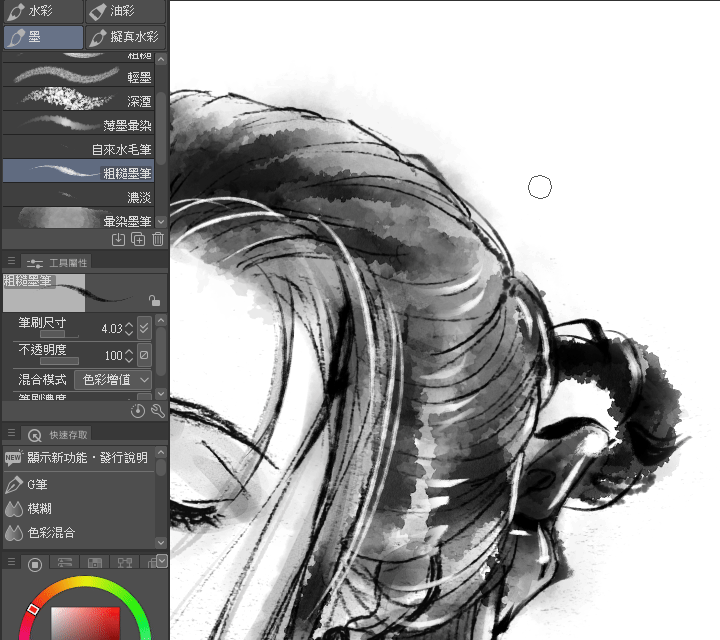Click the hue ring handle on color wheel
Viewport: 720px width, 640px height.
click(x=33, y=609)
